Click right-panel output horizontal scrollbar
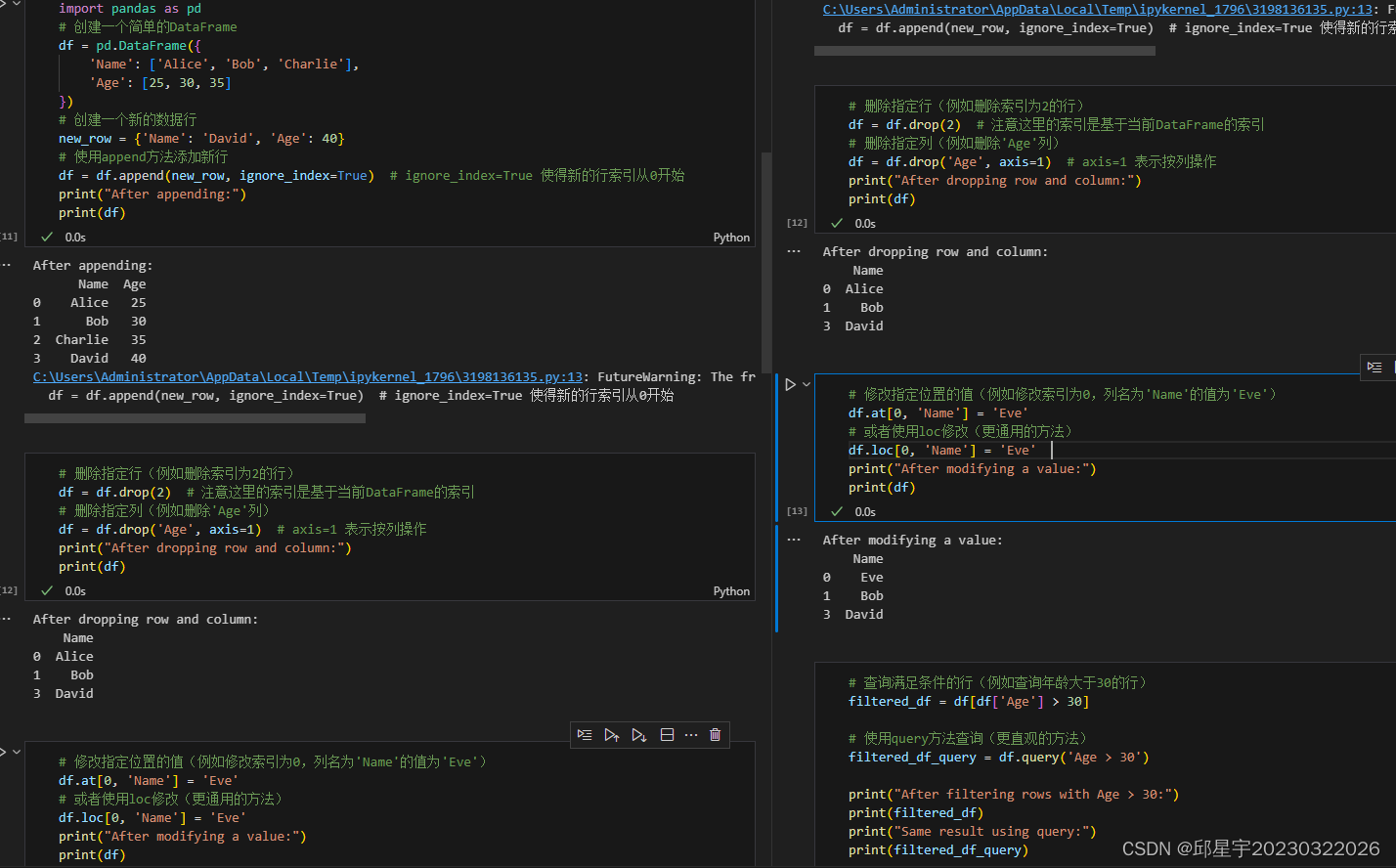Screen dimensions: 1396x868 pyautogui.click(x=984, y=51)
